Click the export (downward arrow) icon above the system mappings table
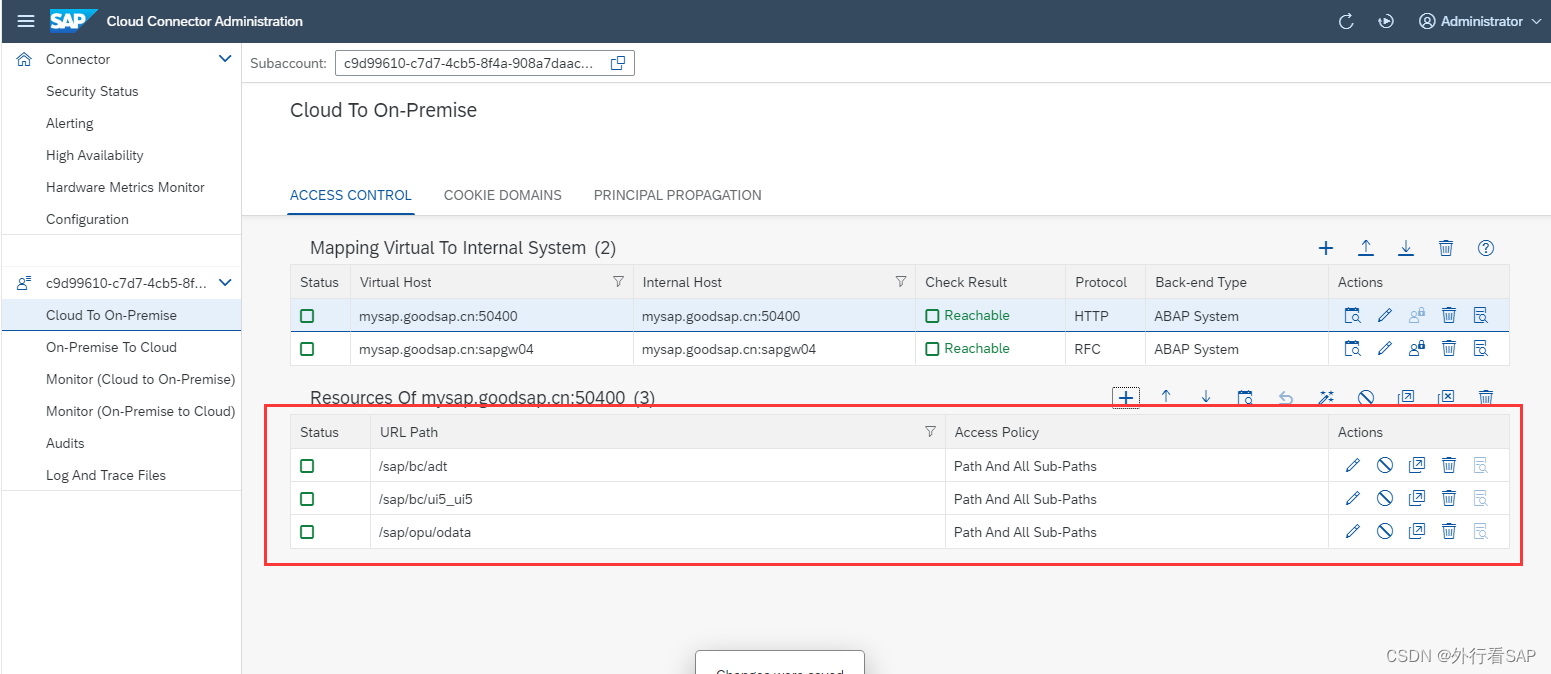Viewport: 1551px width, 674px height. (1406, 248)
